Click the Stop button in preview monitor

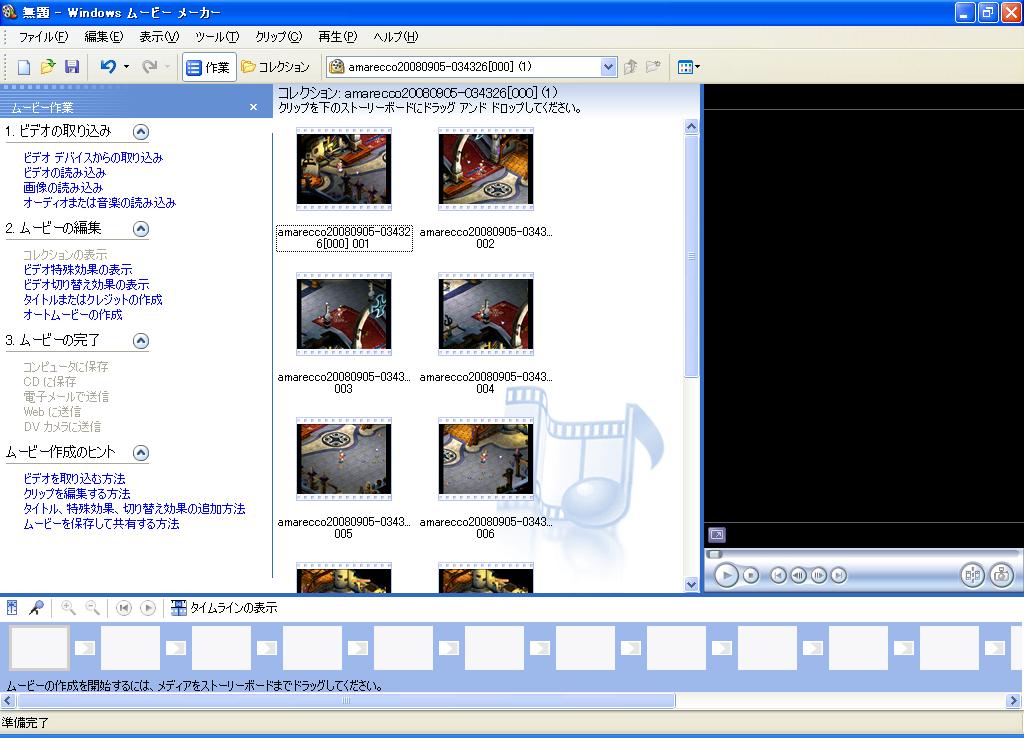point(751,575)
